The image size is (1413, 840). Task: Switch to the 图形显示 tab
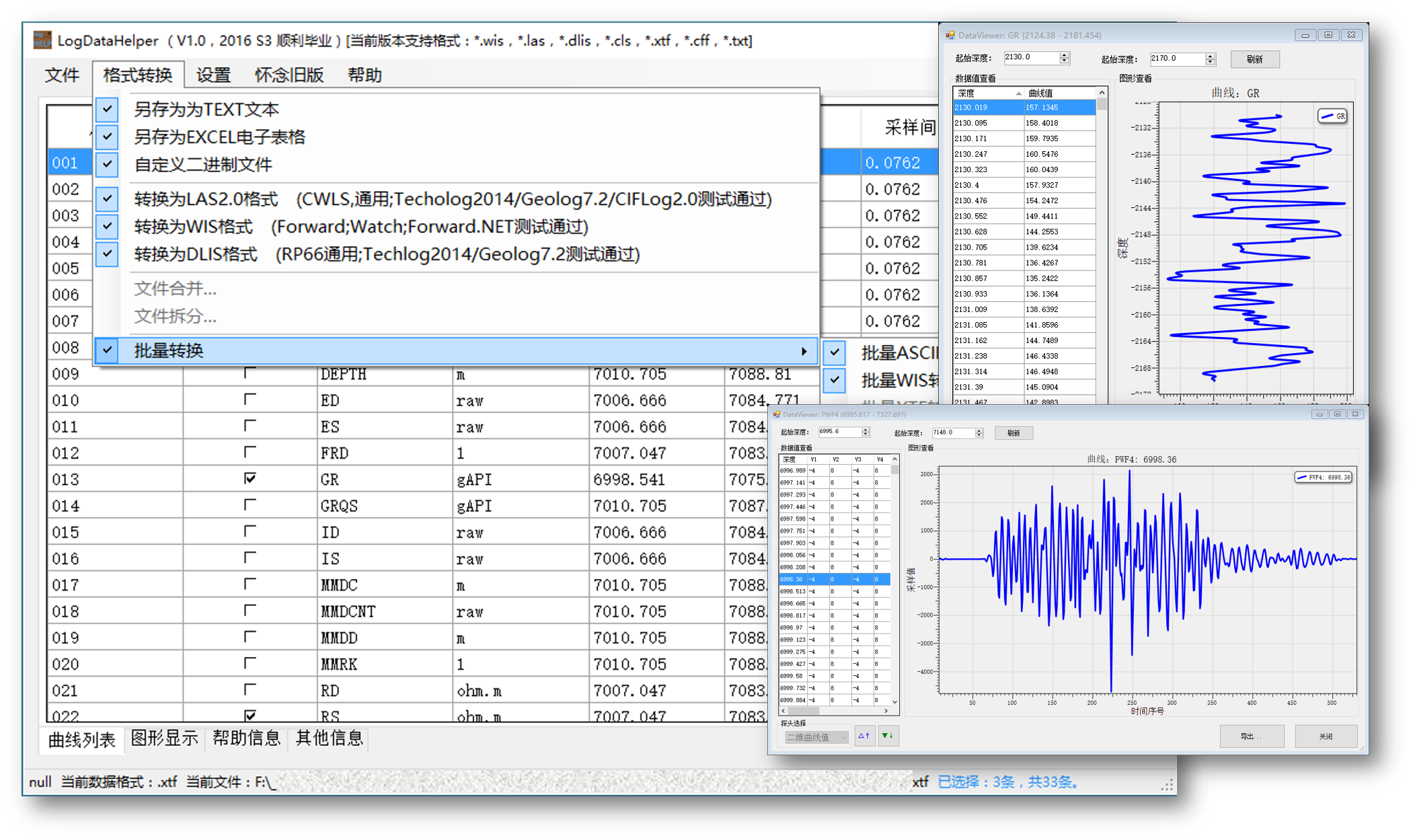tap(164, 738)
